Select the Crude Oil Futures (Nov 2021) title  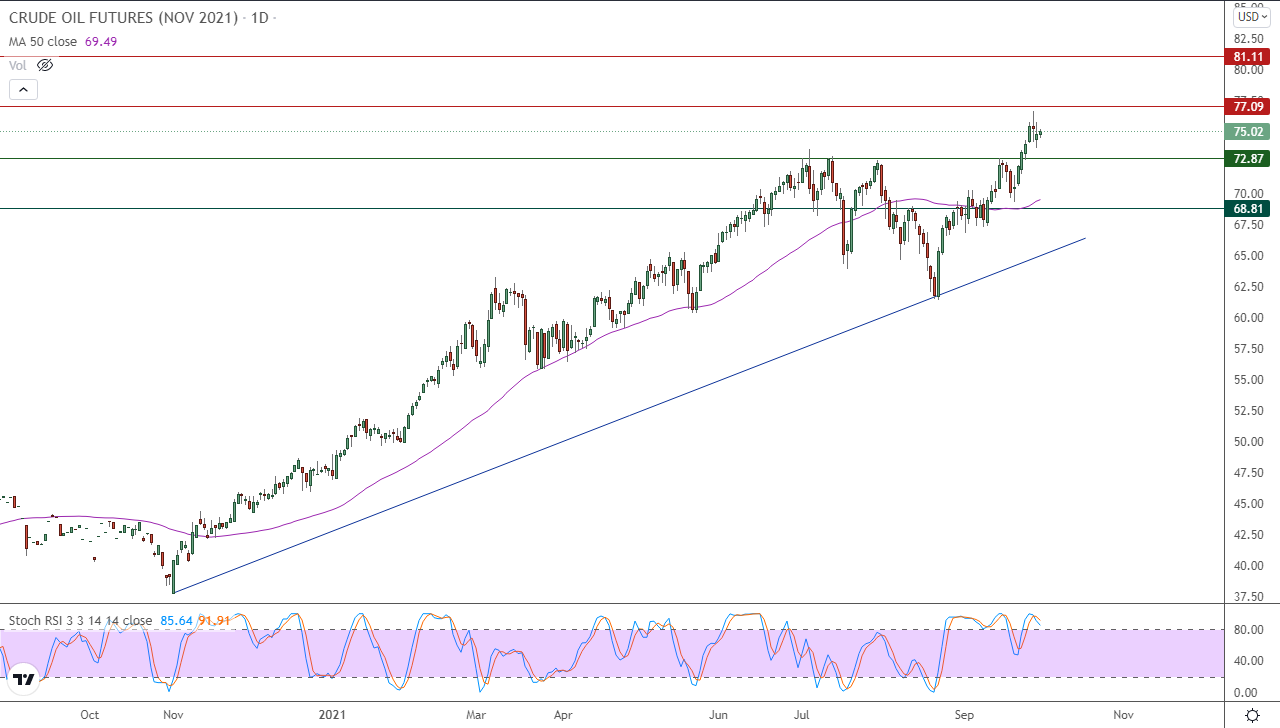point(126,18)
